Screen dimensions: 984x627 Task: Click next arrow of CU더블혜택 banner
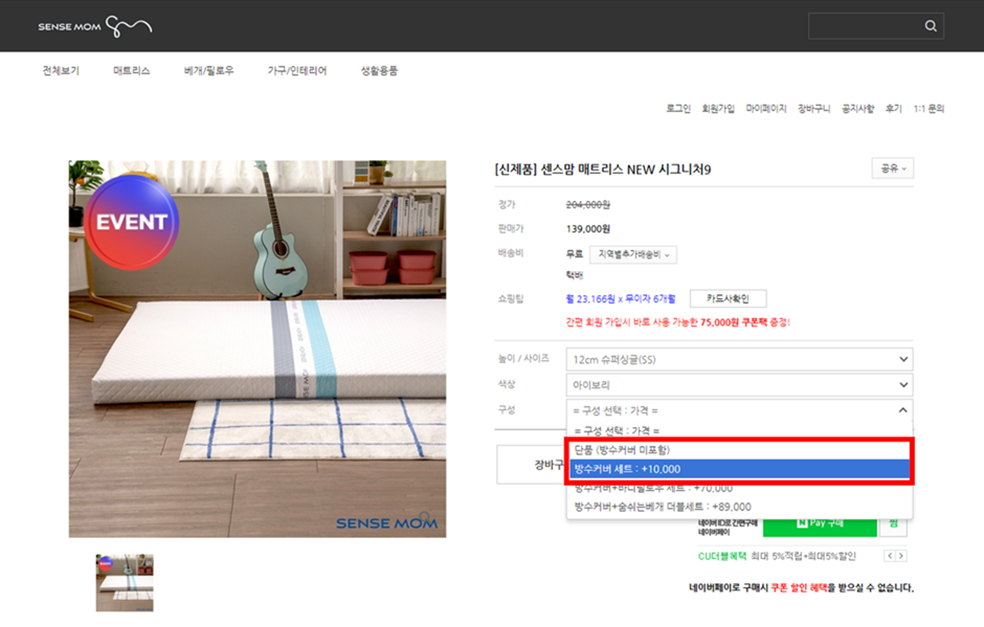tap(901, 556)
